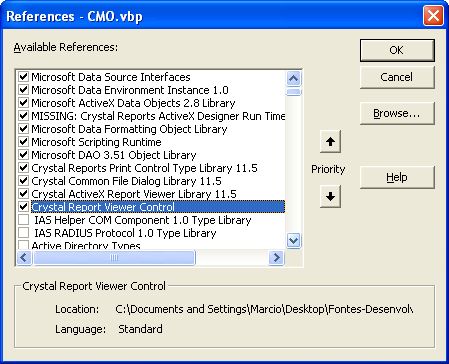Uncheck Microsoft Data Source Interfaces
The image size is (449, 364).
(23, 77)
